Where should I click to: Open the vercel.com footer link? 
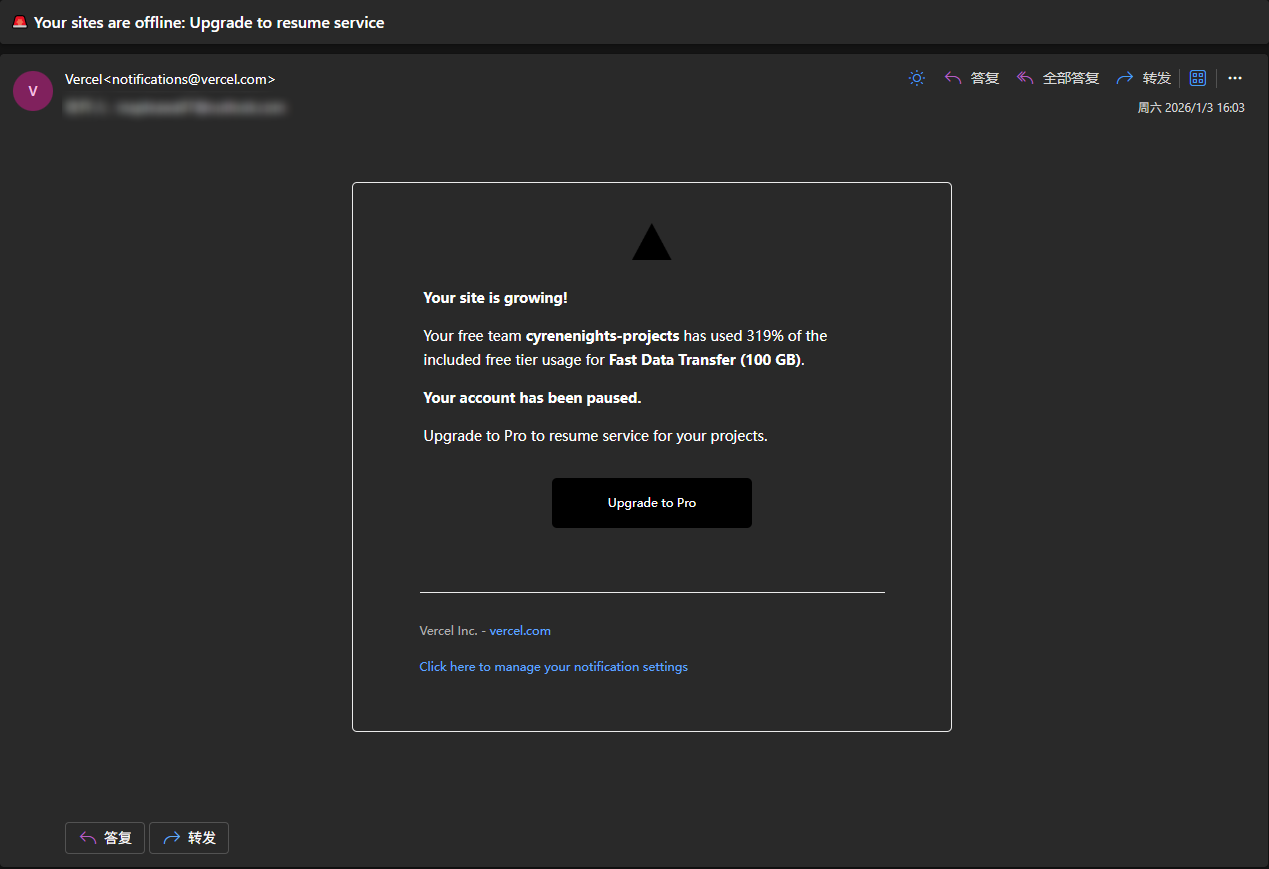click(520, 631)
